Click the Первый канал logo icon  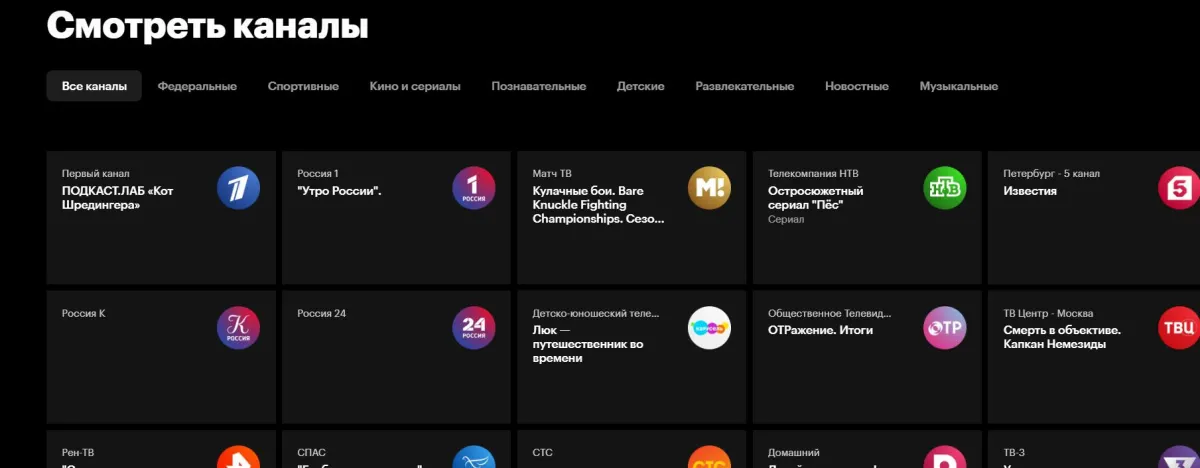point(238,188)
